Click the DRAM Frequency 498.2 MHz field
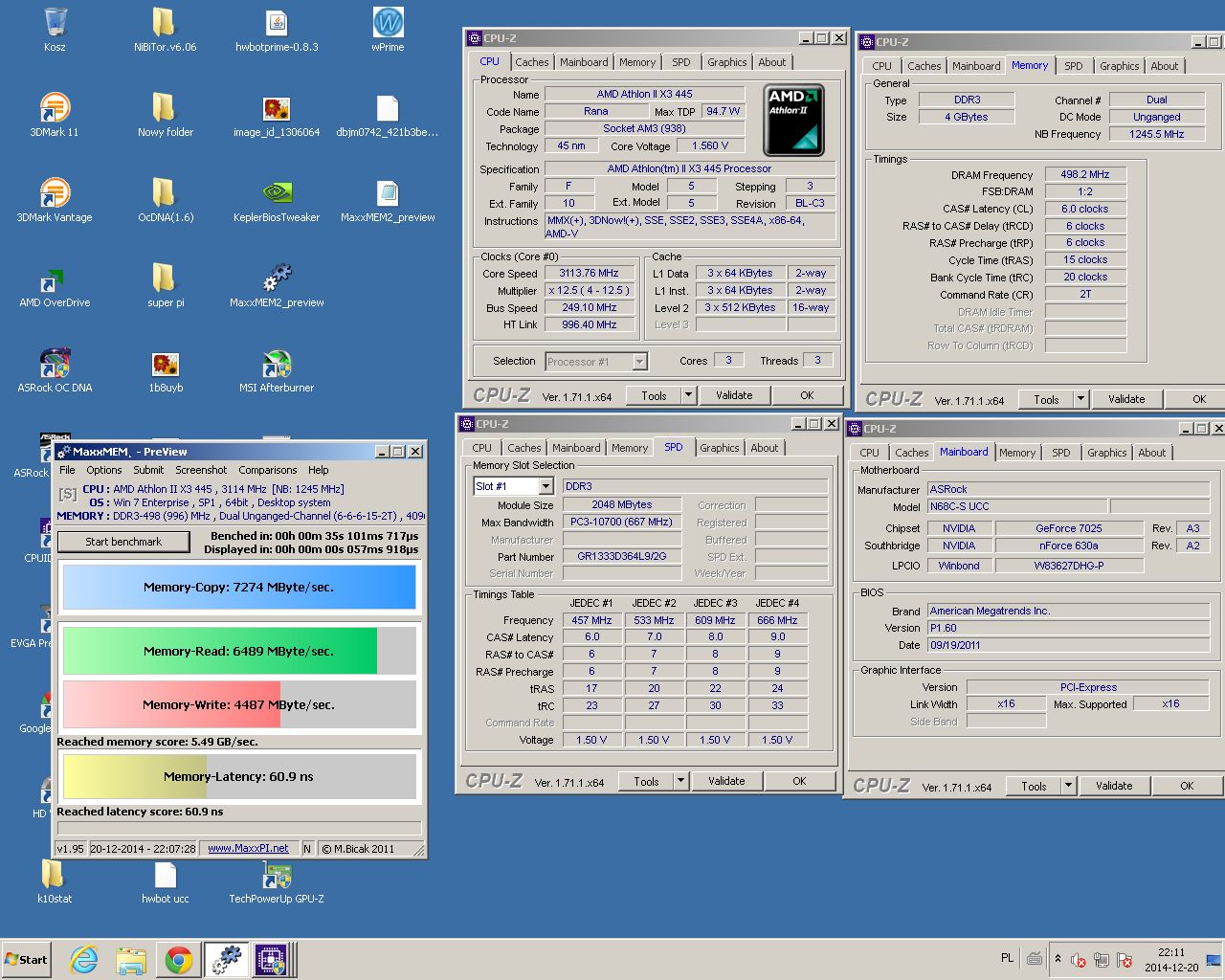 coord(1085,175)
